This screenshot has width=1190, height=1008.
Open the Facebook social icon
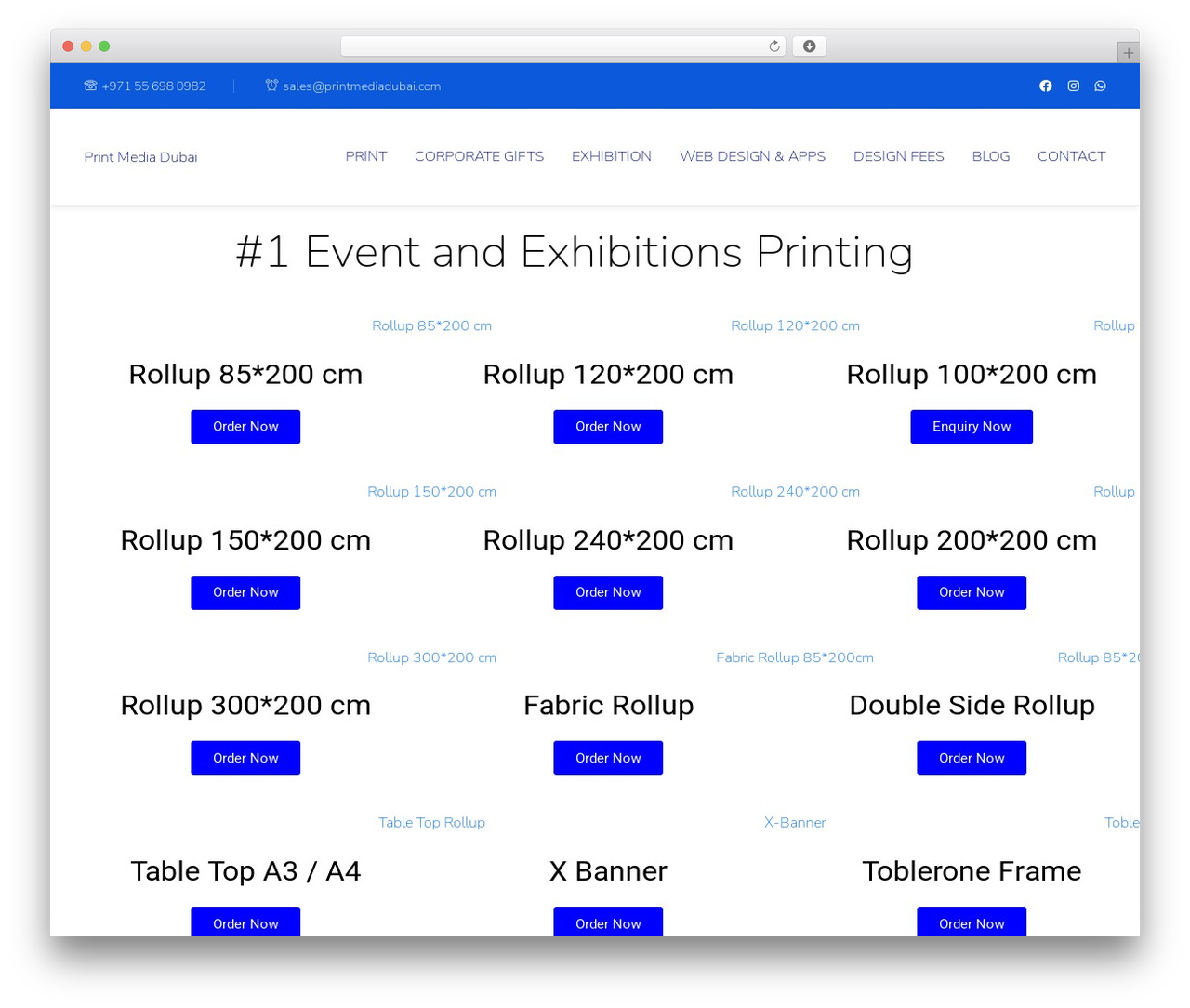point(1046,86)
